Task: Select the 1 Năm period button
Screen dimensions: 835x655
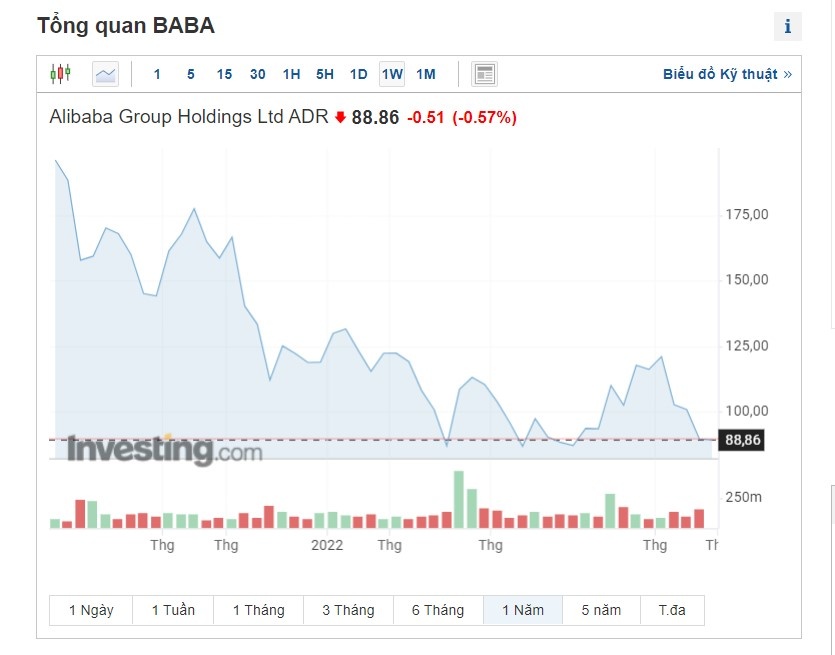Action: 523,610
